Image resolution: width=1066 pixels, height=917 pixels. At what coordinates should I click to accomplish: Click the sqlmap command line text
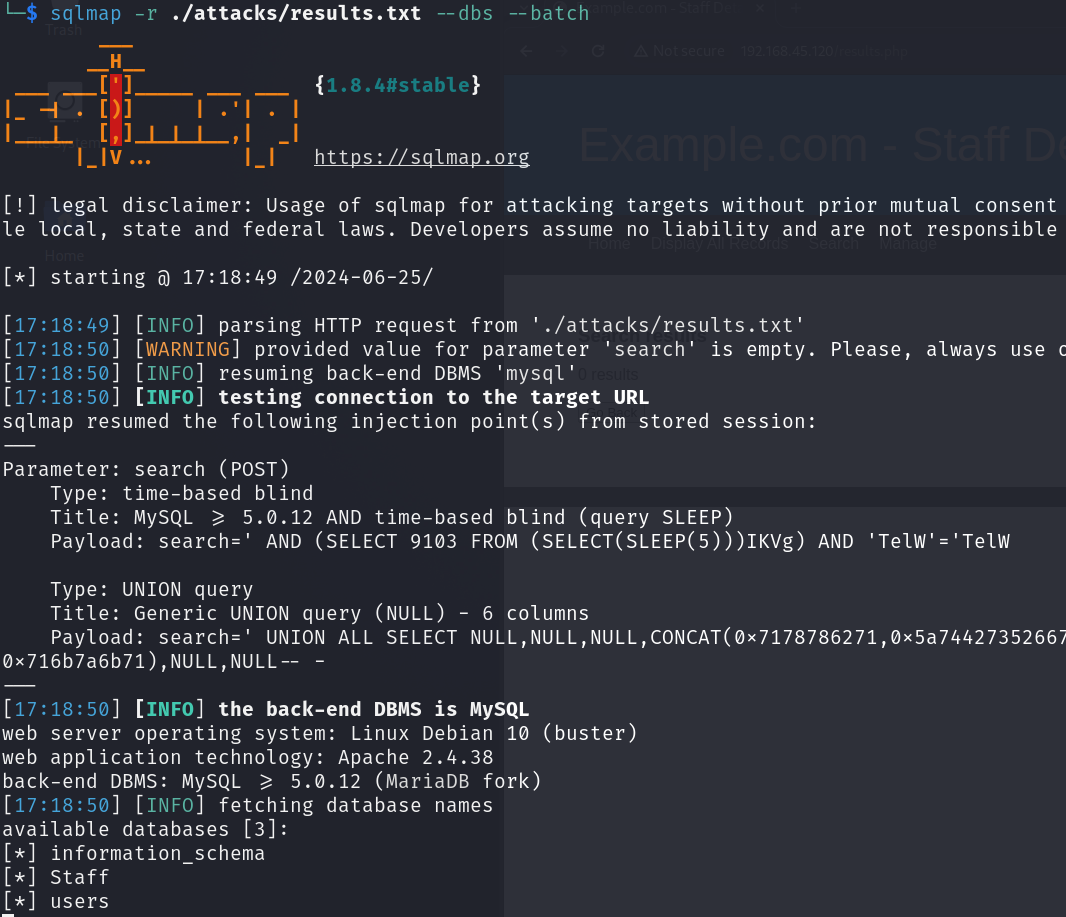(320, 13)
